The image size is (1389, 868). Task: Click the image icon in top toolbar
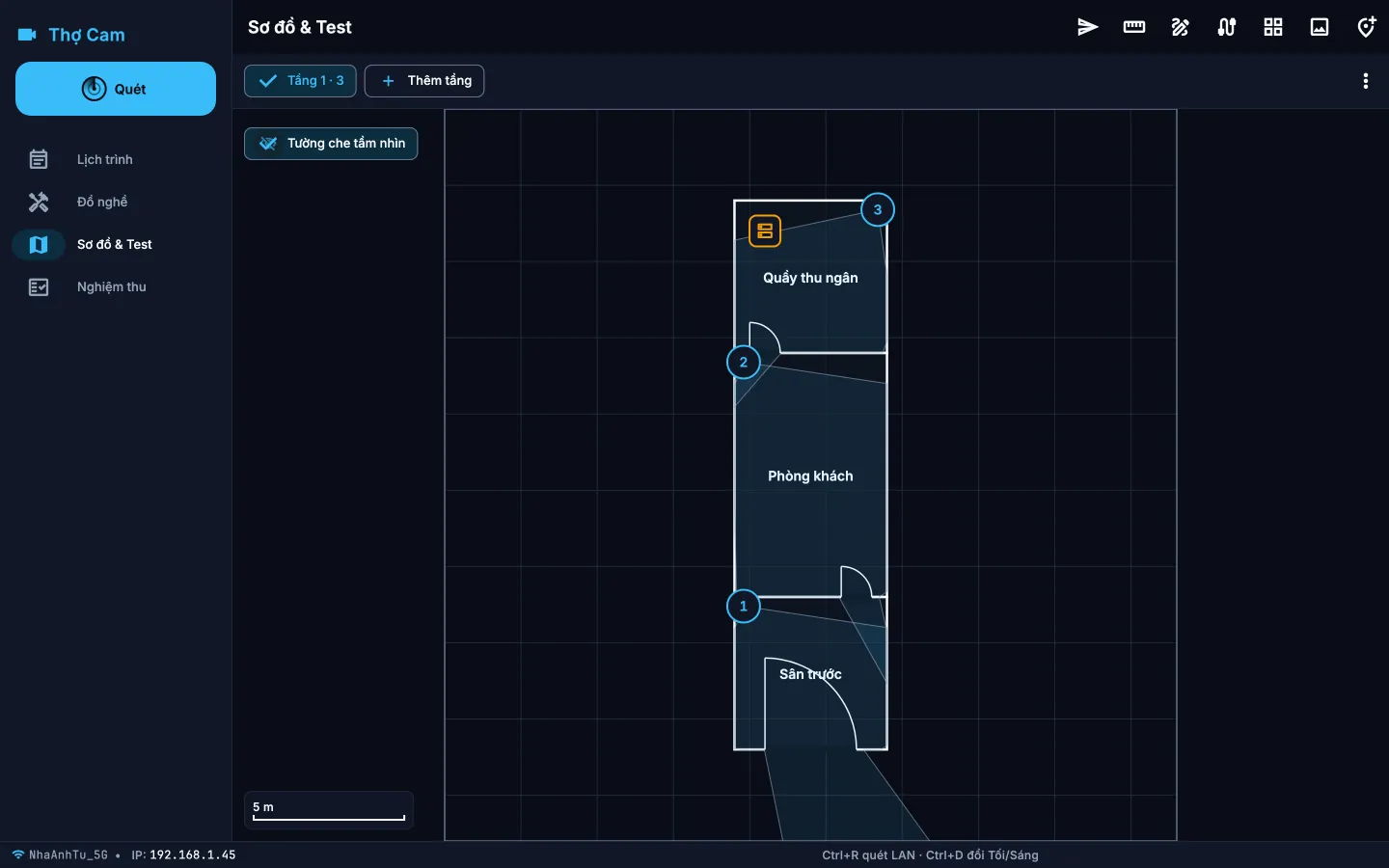pyautogui.click(x=1320, y=27)
